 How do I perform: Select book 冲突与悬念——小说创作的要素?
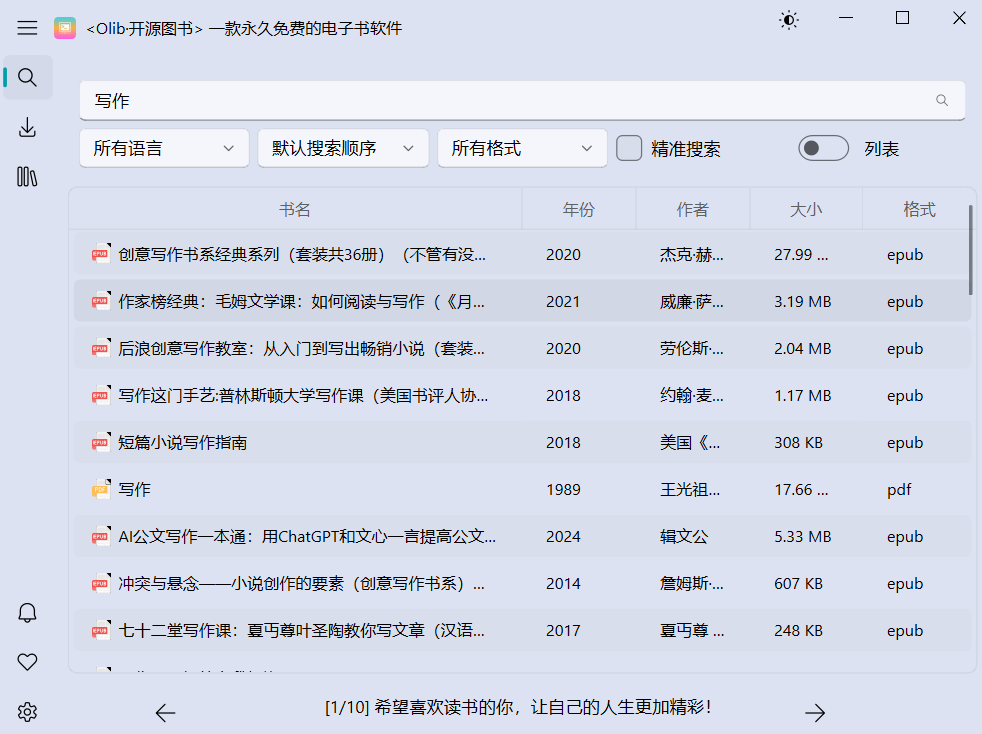pos(301,583)
